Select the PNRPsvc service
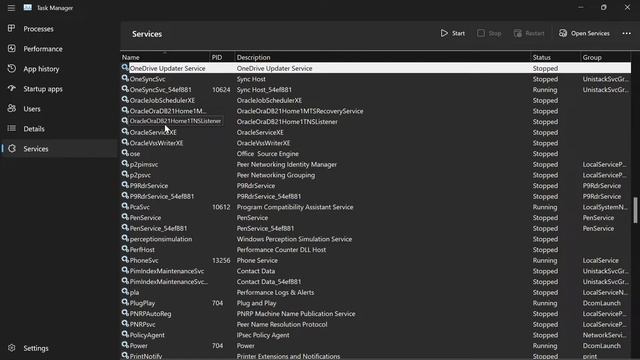 376,324
